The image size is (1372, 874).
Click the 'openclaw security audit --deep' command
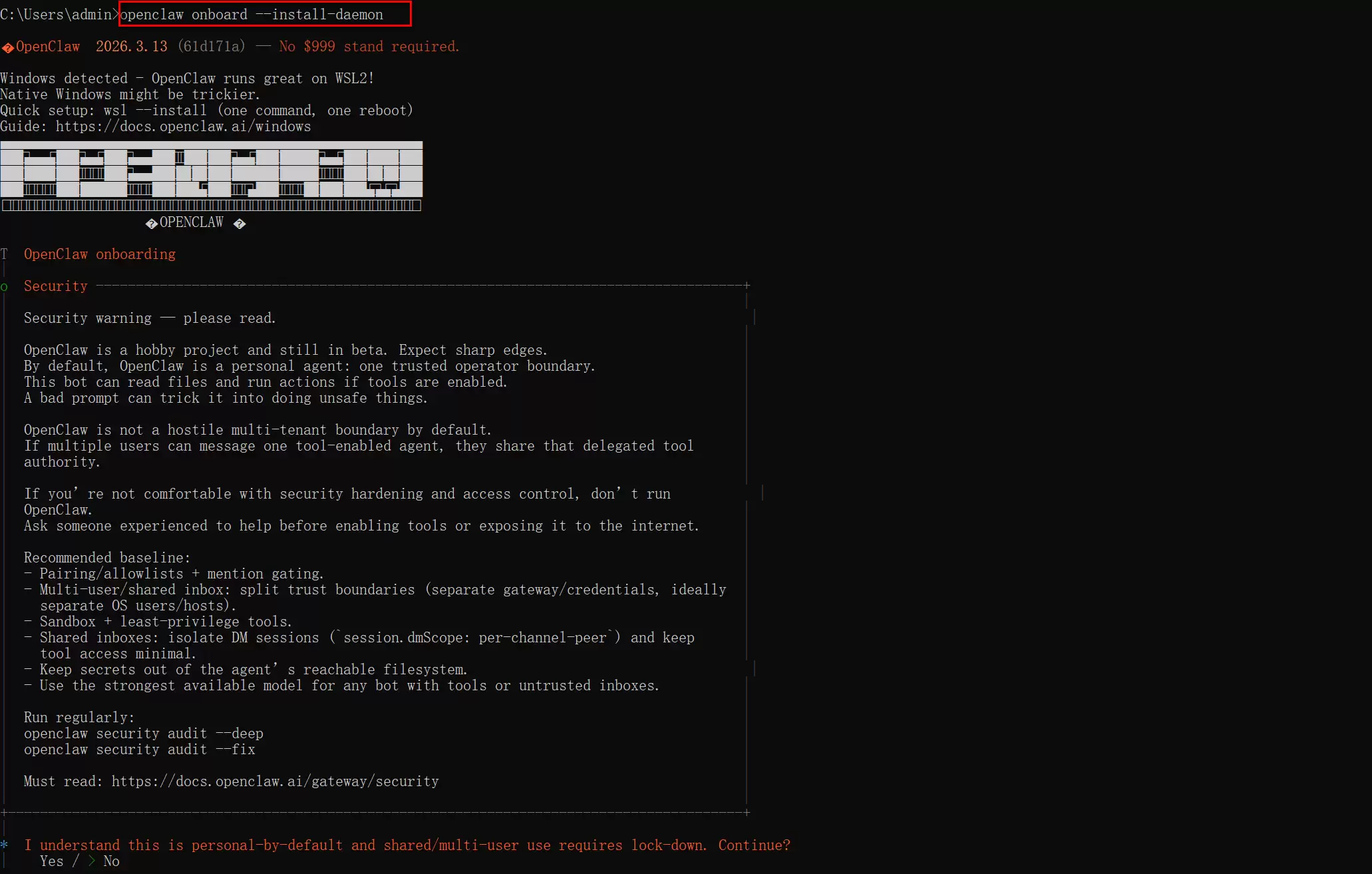pos(144,734)
